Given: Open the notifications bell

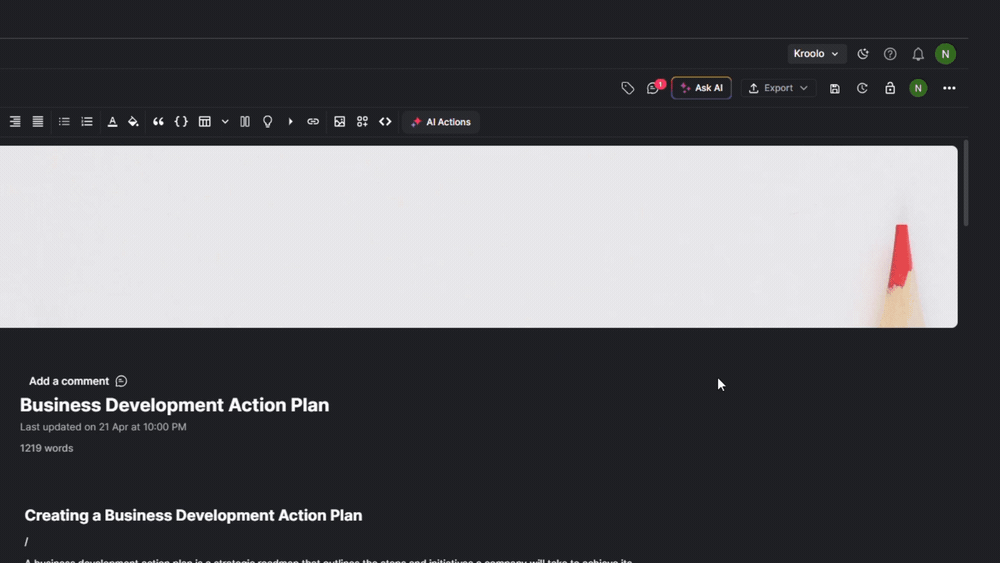Looking at the screenshot, I should [918, 54].
